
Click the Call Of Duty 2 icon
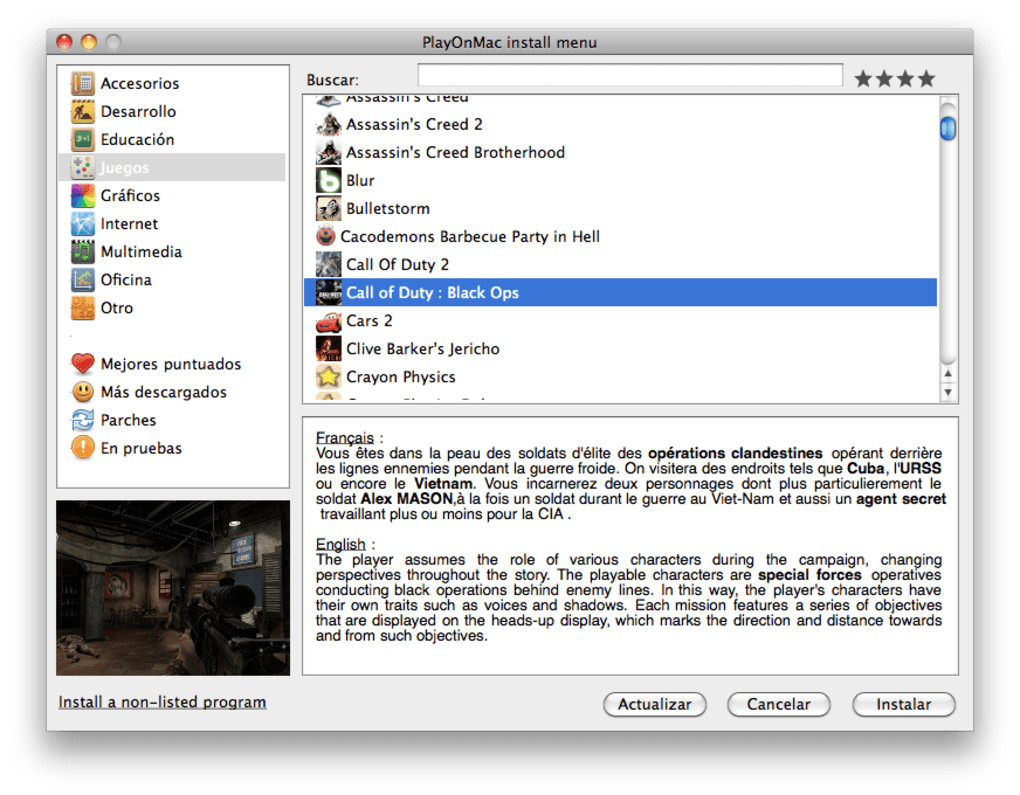(329, 264)
